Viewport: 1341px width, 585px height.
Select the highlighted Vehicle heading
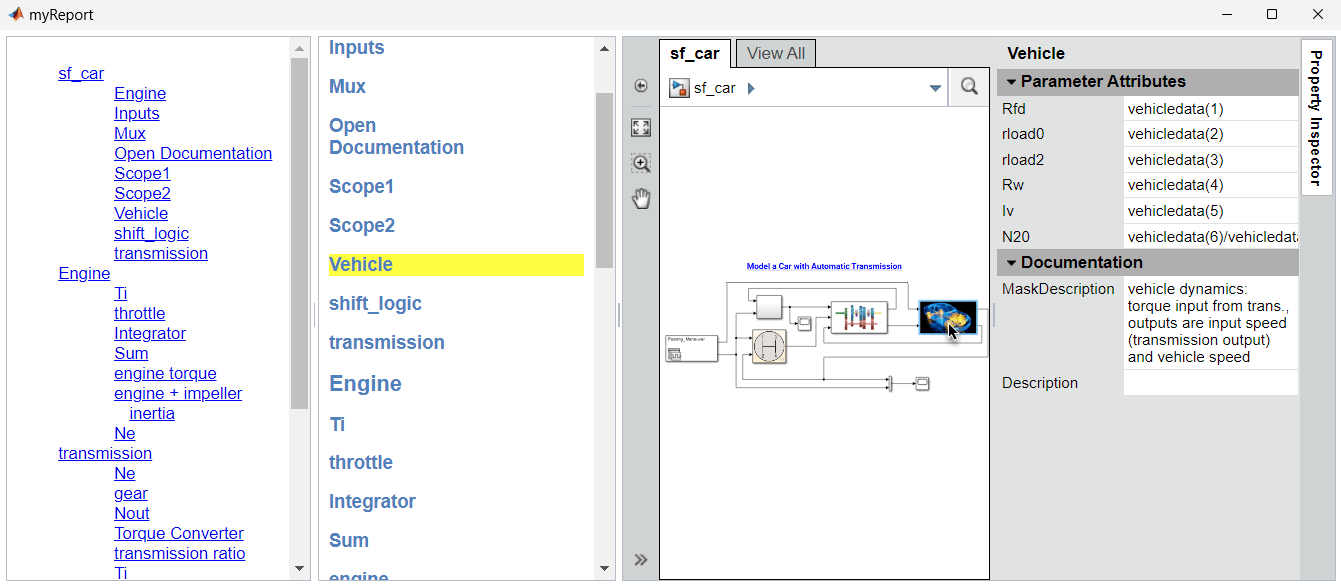[361, 265]
